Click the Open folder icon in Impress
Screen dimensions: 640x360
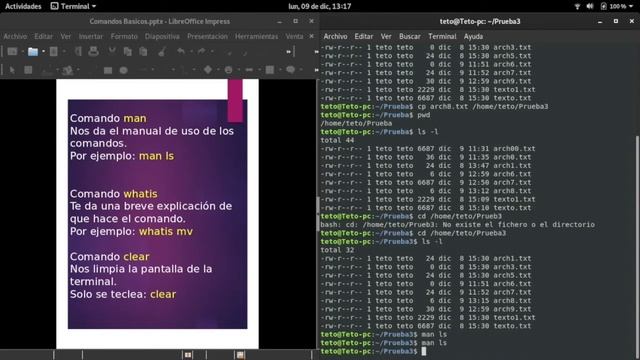coord(33,51)
